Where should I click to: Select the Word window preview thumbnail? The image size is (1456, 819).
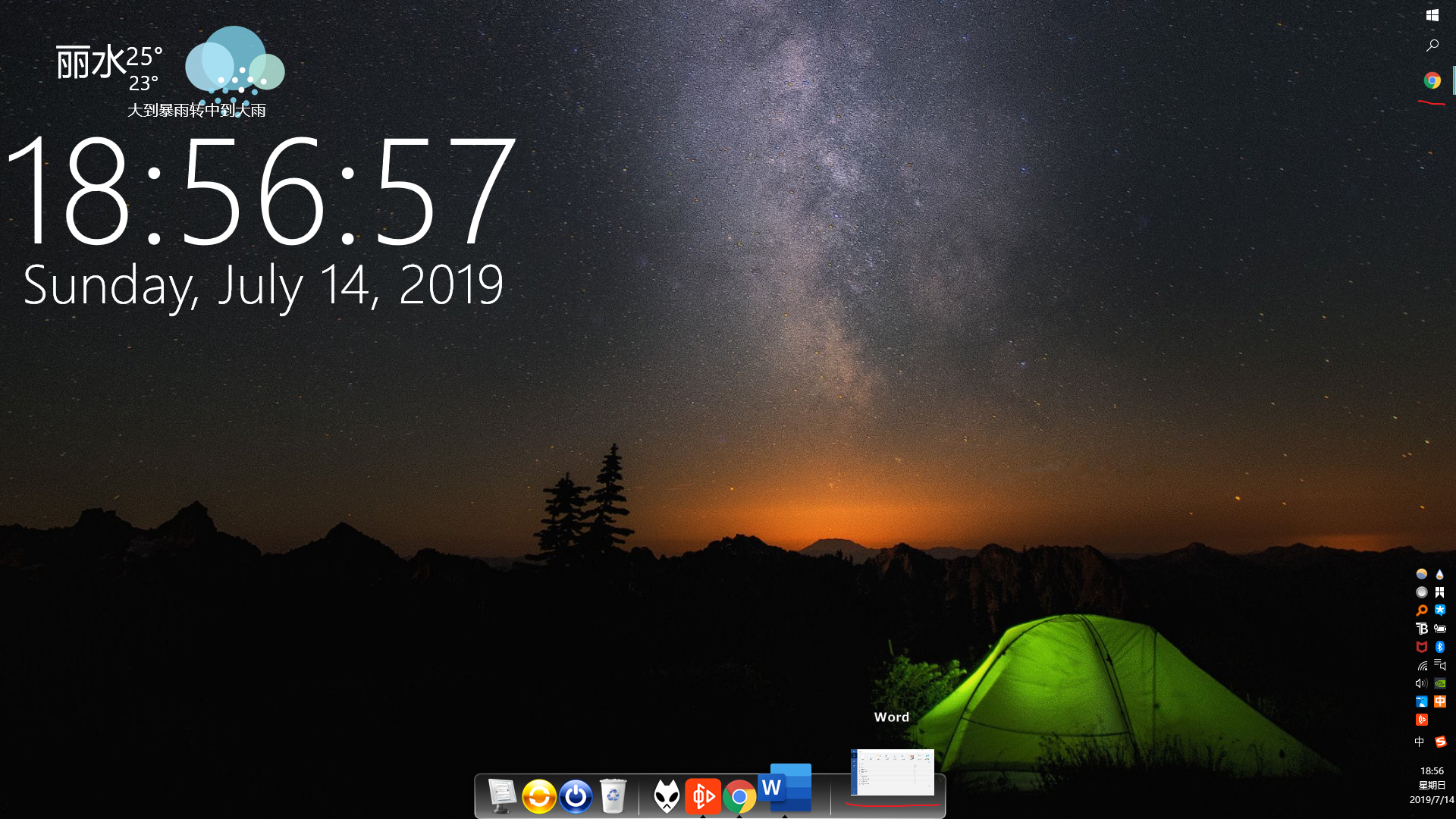pos(893,772)
